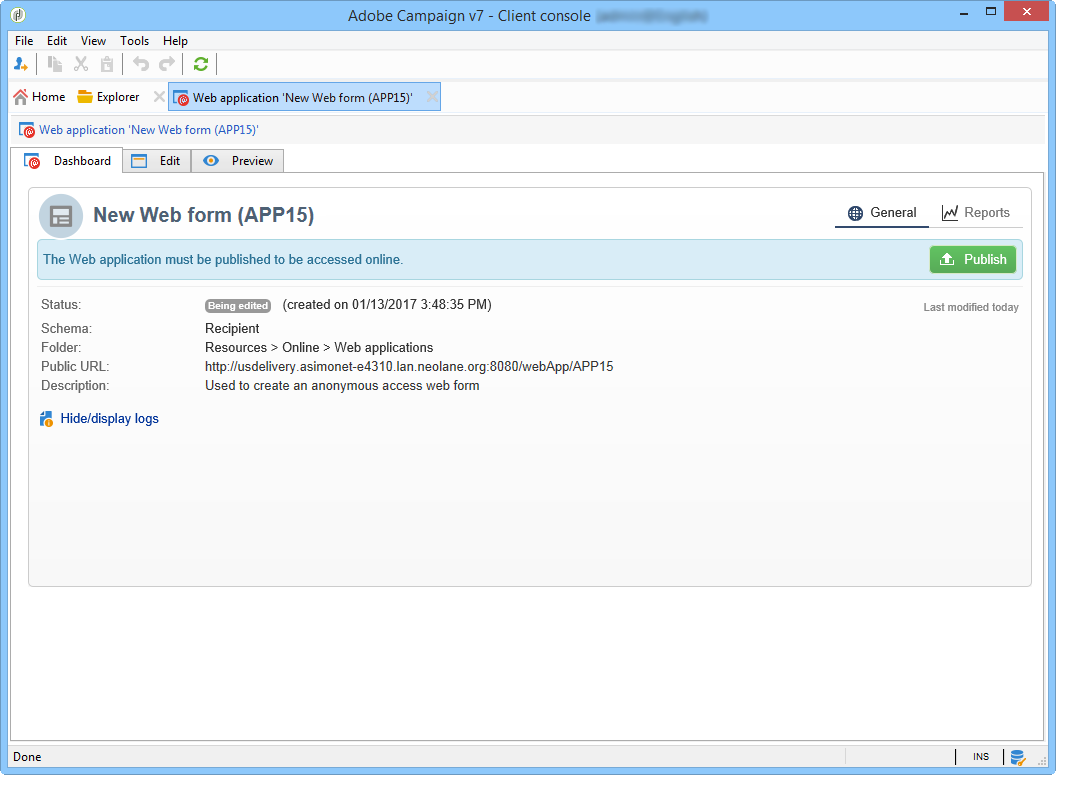Viewport: 1088px width, 808px height.
Task: Switch to the Preview tab
Action: tap(238, 161)
